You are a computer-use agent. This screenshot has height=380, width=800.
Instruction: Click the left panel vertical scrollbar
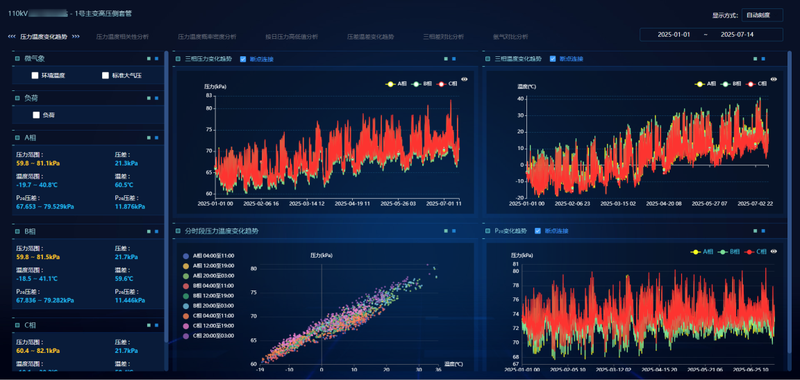point(166,196)
